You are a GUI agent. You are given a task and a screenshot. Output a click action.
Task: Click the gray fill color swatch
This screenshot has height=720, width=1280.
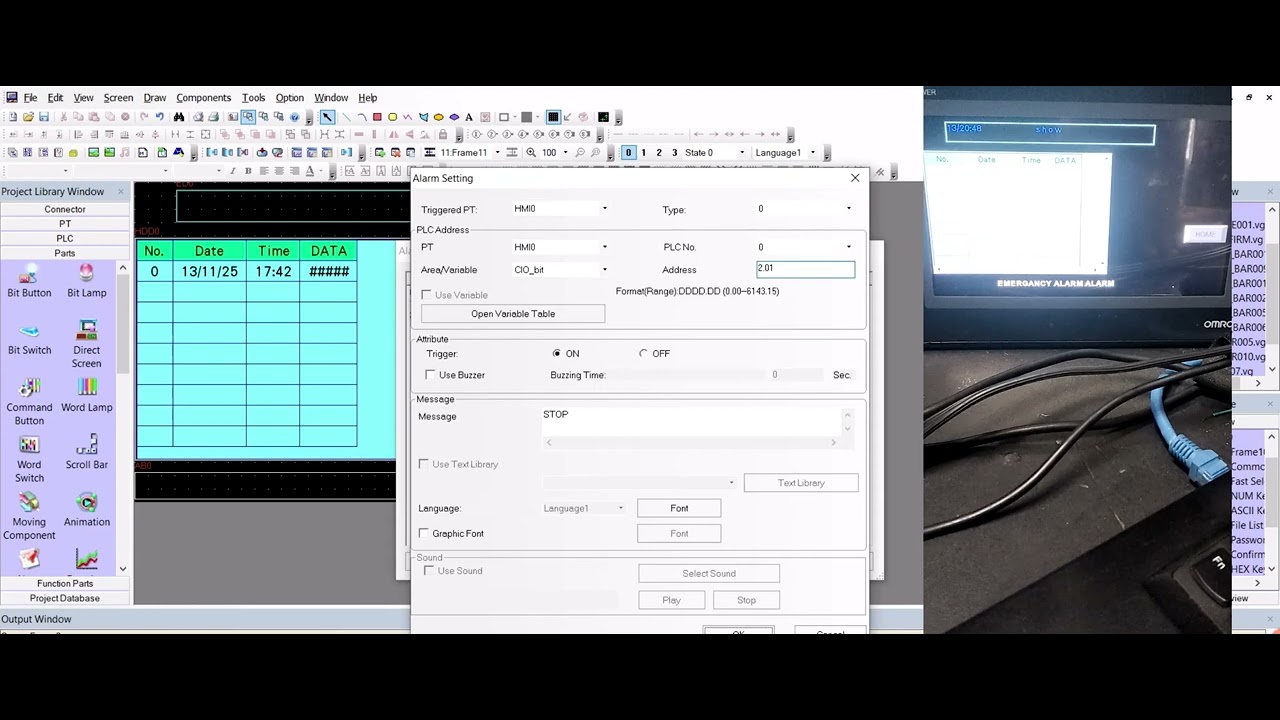[527, 117]
